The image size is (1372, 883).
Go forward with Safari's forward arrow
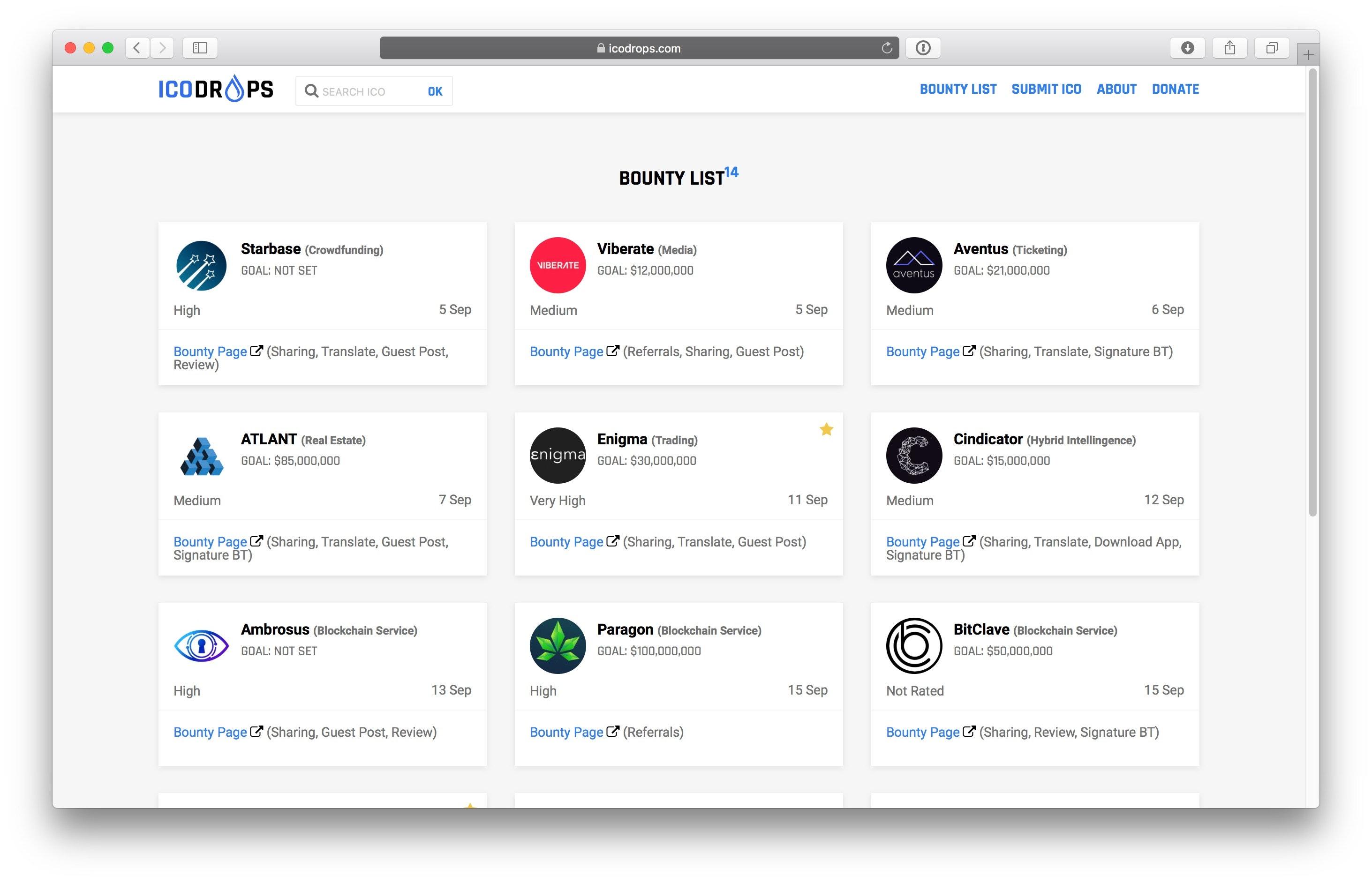[162, 48]
